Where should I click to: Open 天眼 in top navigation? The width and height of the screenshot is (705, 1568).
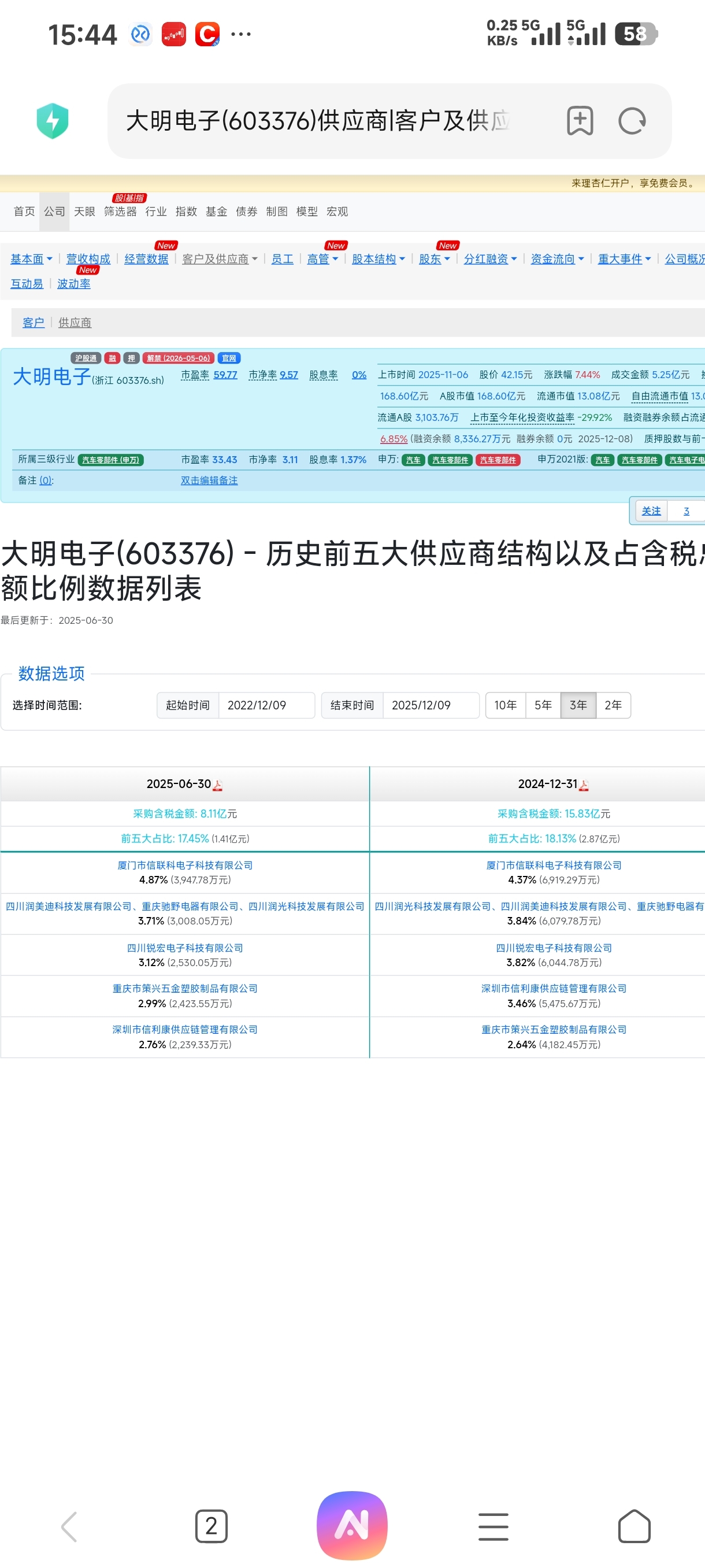84,212
